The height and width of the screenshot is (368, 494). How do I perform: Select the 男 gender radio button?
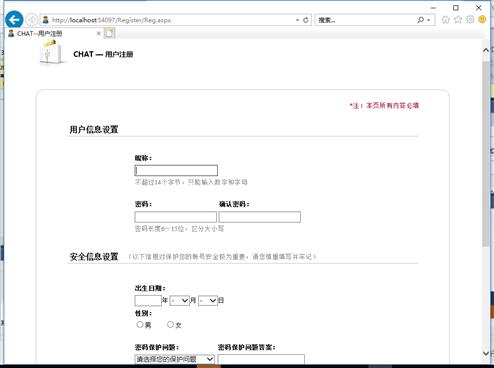click(140, 324)
